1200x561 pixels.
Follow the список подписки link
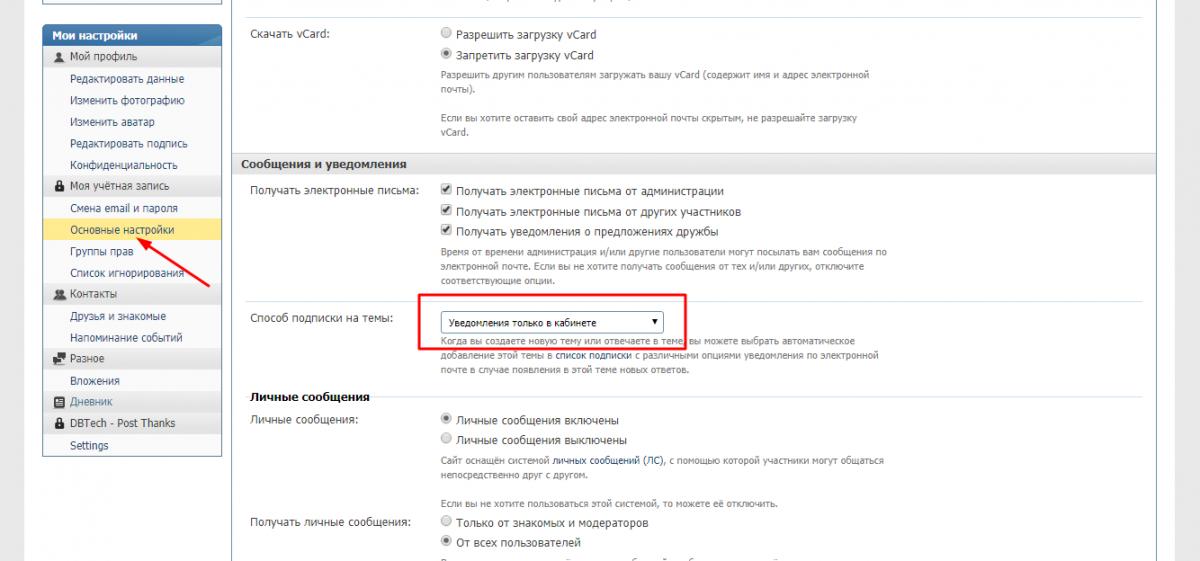tap(593, 355)
